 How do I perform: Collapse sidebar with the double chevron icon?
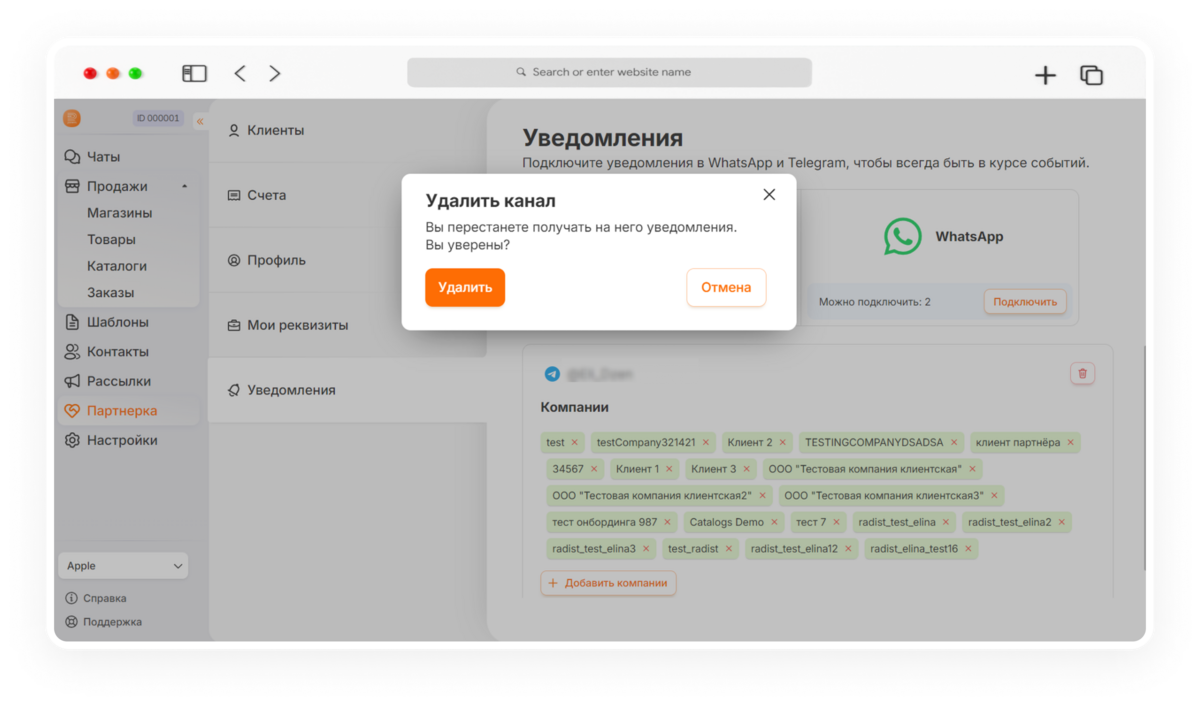pos(200,121)
